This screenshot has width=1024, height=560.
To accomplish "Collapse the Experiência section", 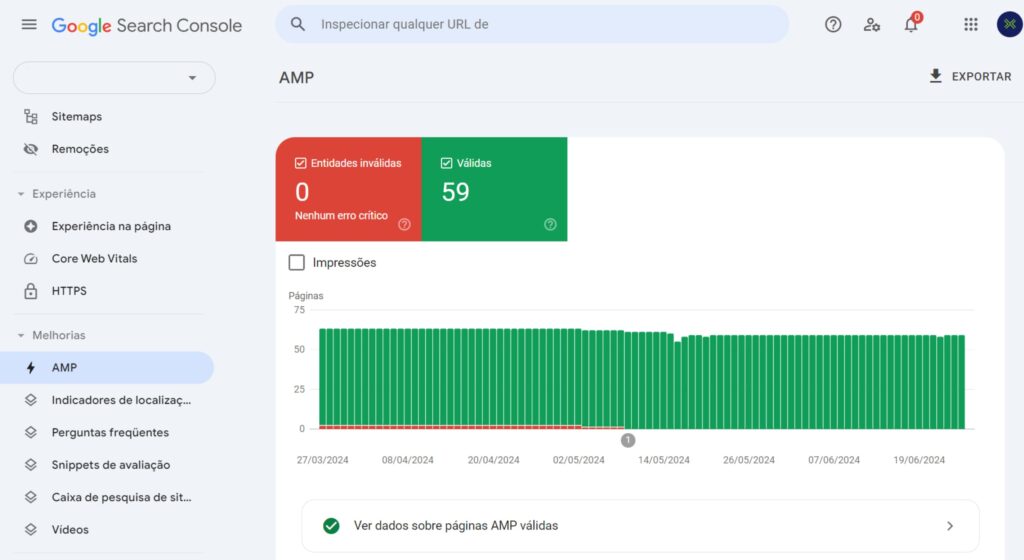I will pyautogui.click(x=21, y=194).
